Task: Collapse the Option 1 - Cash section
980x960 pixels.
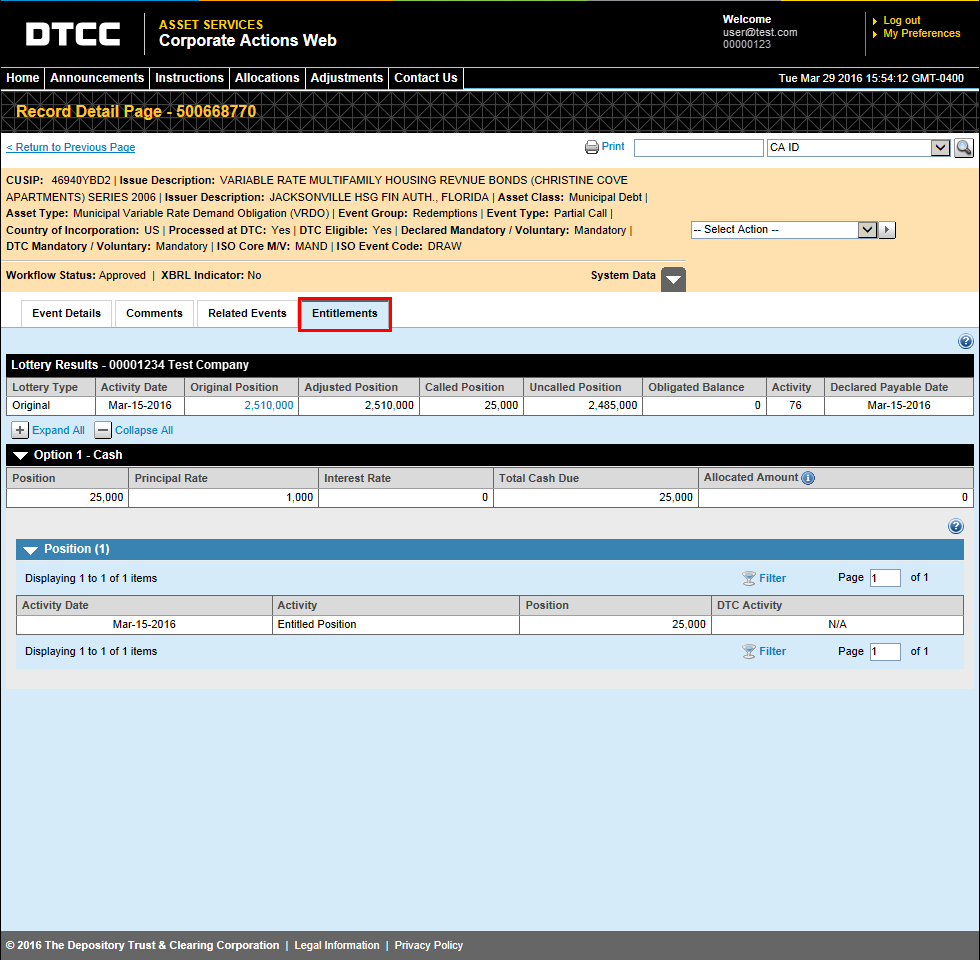Action: [x=22, y=455]
